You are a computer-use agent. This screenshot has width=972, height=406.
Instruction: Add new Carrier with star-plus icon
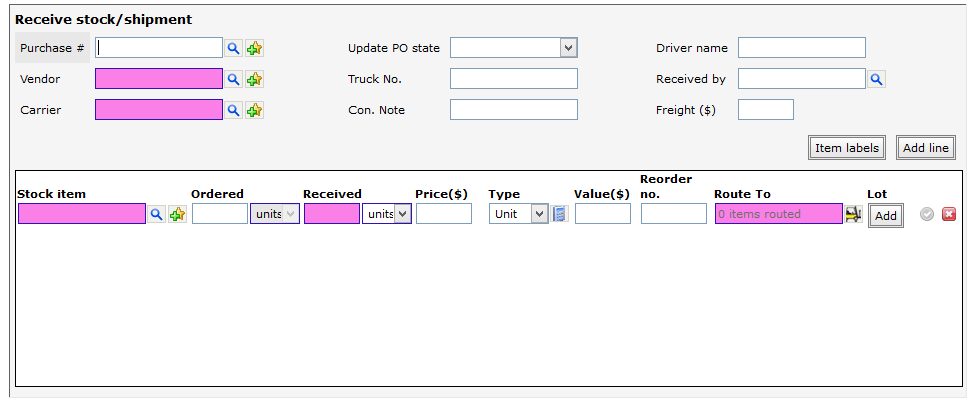254,110
